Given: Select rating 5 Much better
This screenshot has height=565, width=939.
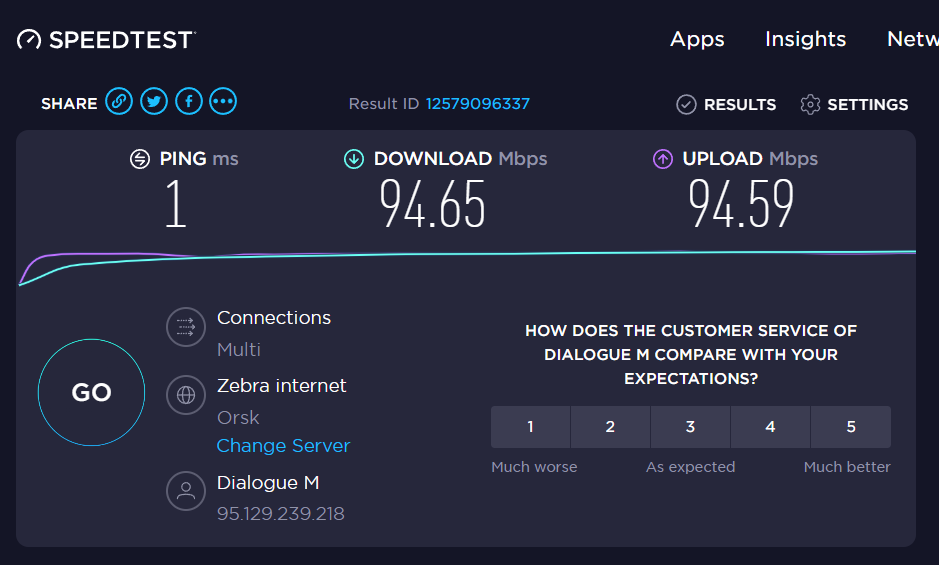Looking at the screenshot, I should click(851, 427).
